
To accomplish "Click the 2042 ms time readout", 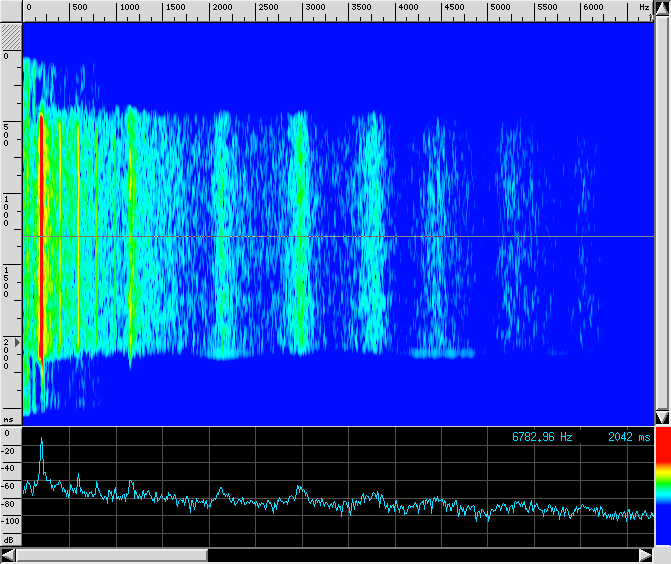I will (628, 437).
